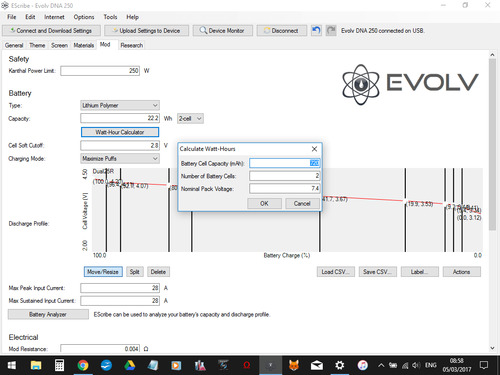The image size is (500, 375).
Task: Open iTunes icon in the taskbar
Action: pos(362,365)
